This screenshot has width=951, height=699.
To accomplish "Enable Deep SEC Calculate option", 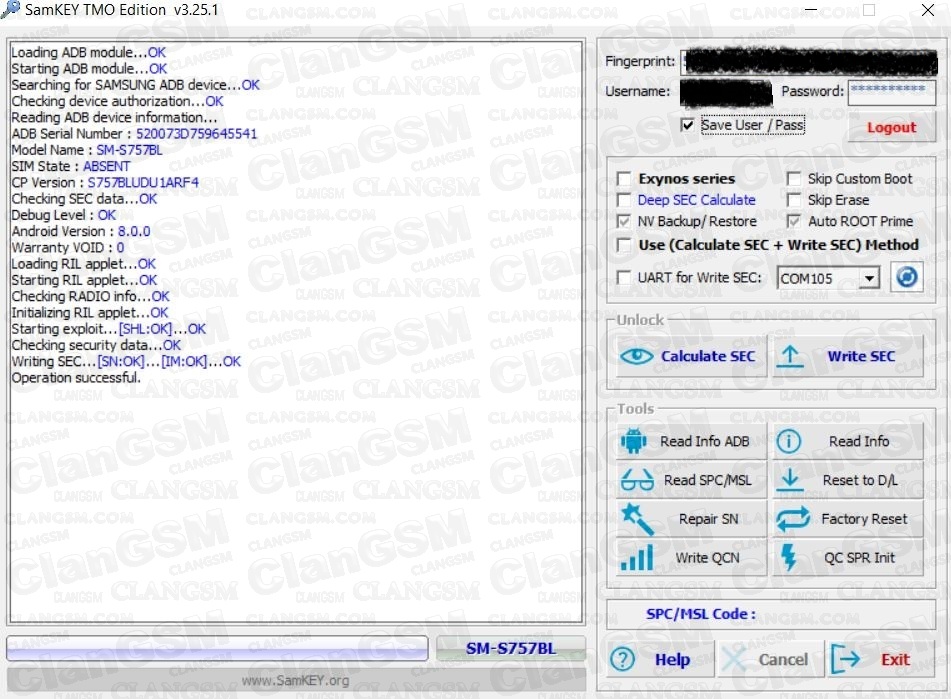I will [623, 200].
